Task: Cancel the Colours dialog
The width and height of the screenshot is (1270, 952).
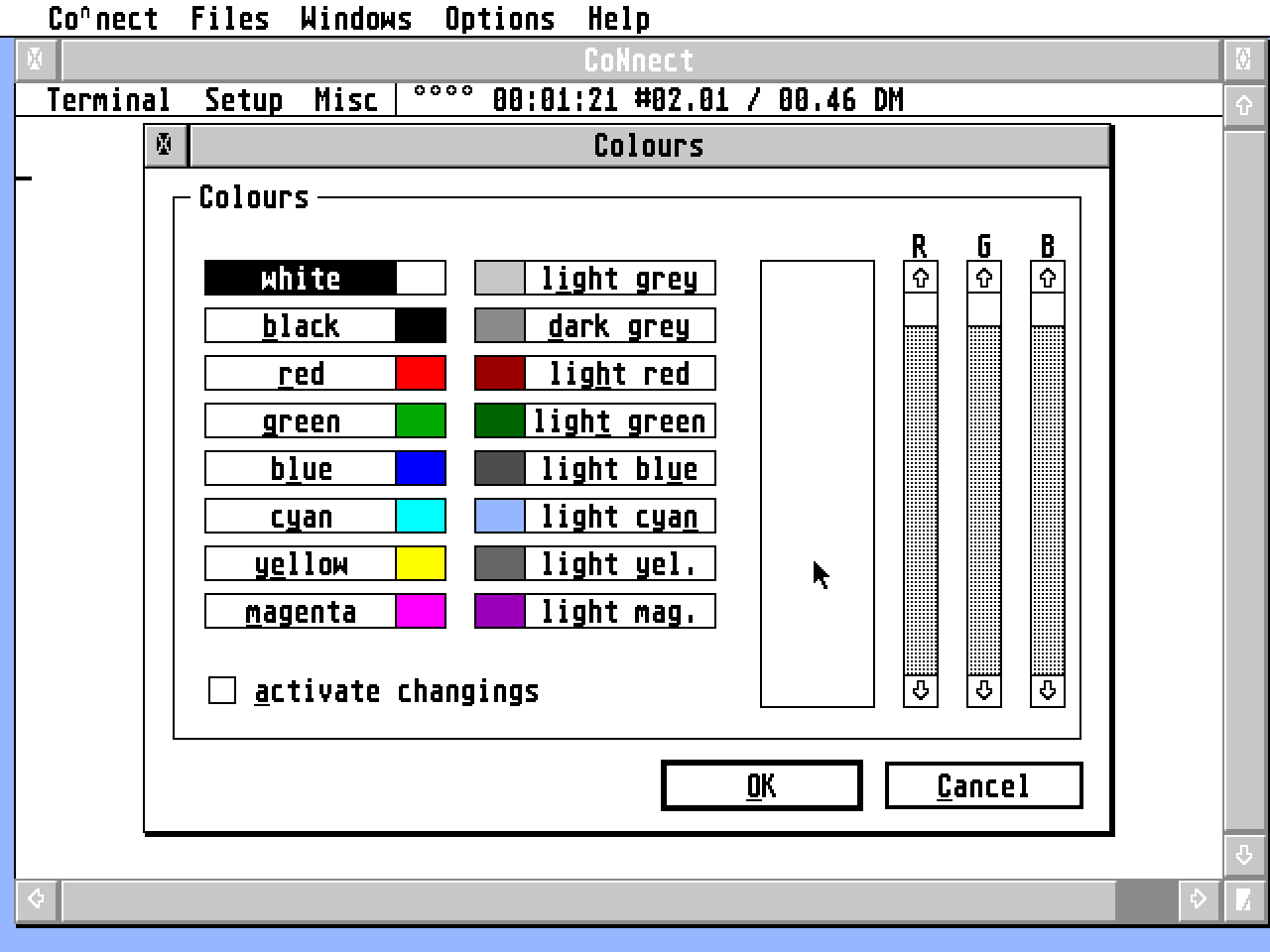Action: [x=982, y=784]
